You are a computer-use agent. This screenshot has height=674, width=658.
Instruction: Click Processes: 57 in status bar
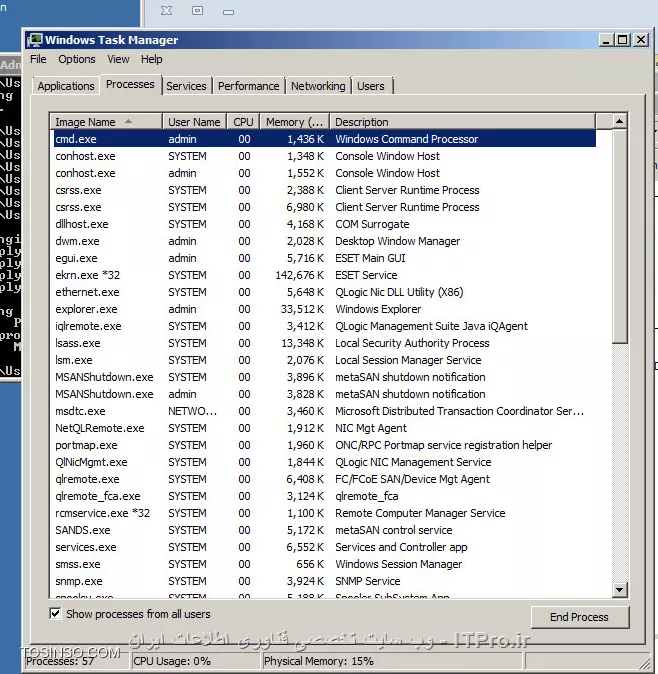coord(60,661)
